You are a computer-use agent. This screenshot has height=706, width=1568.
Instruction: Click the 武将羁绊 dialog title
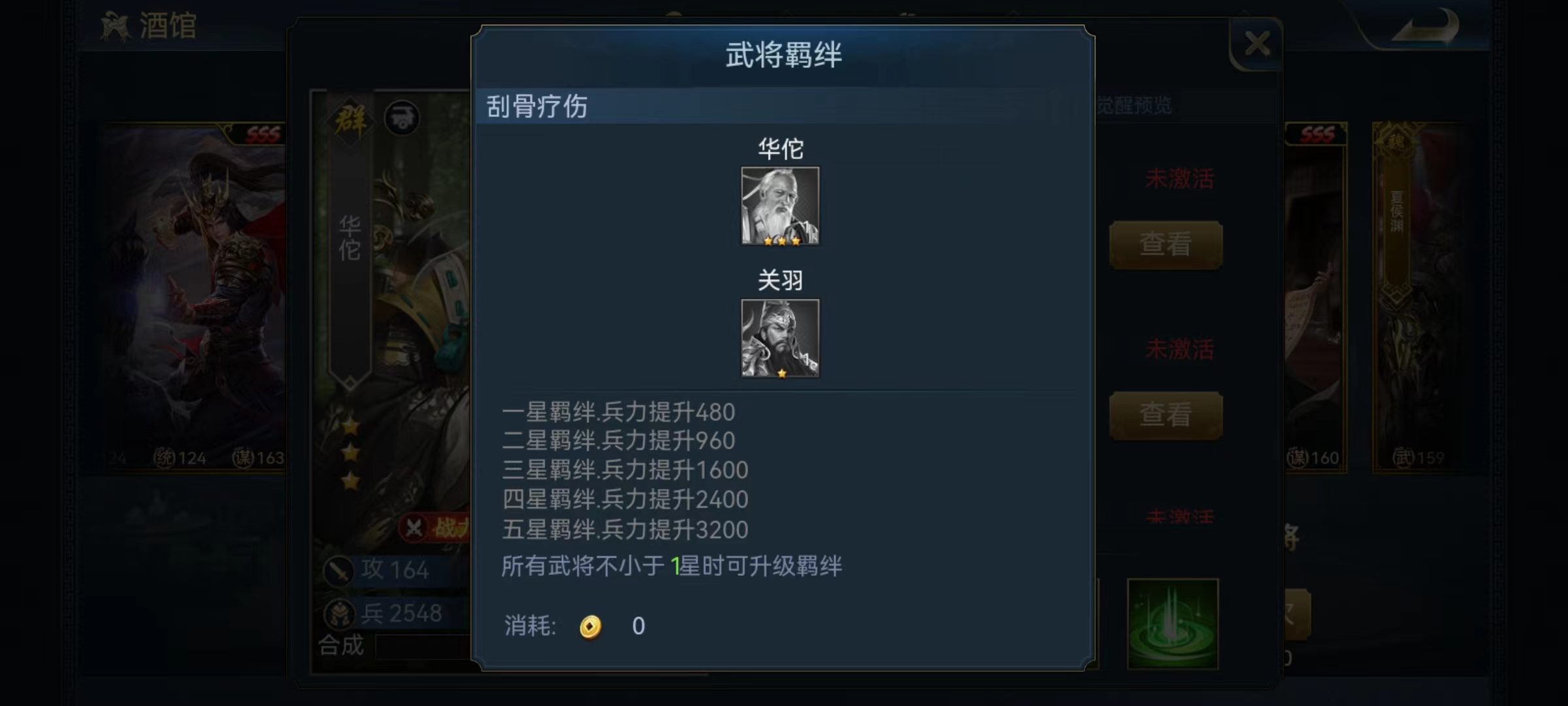click(783, 55)
